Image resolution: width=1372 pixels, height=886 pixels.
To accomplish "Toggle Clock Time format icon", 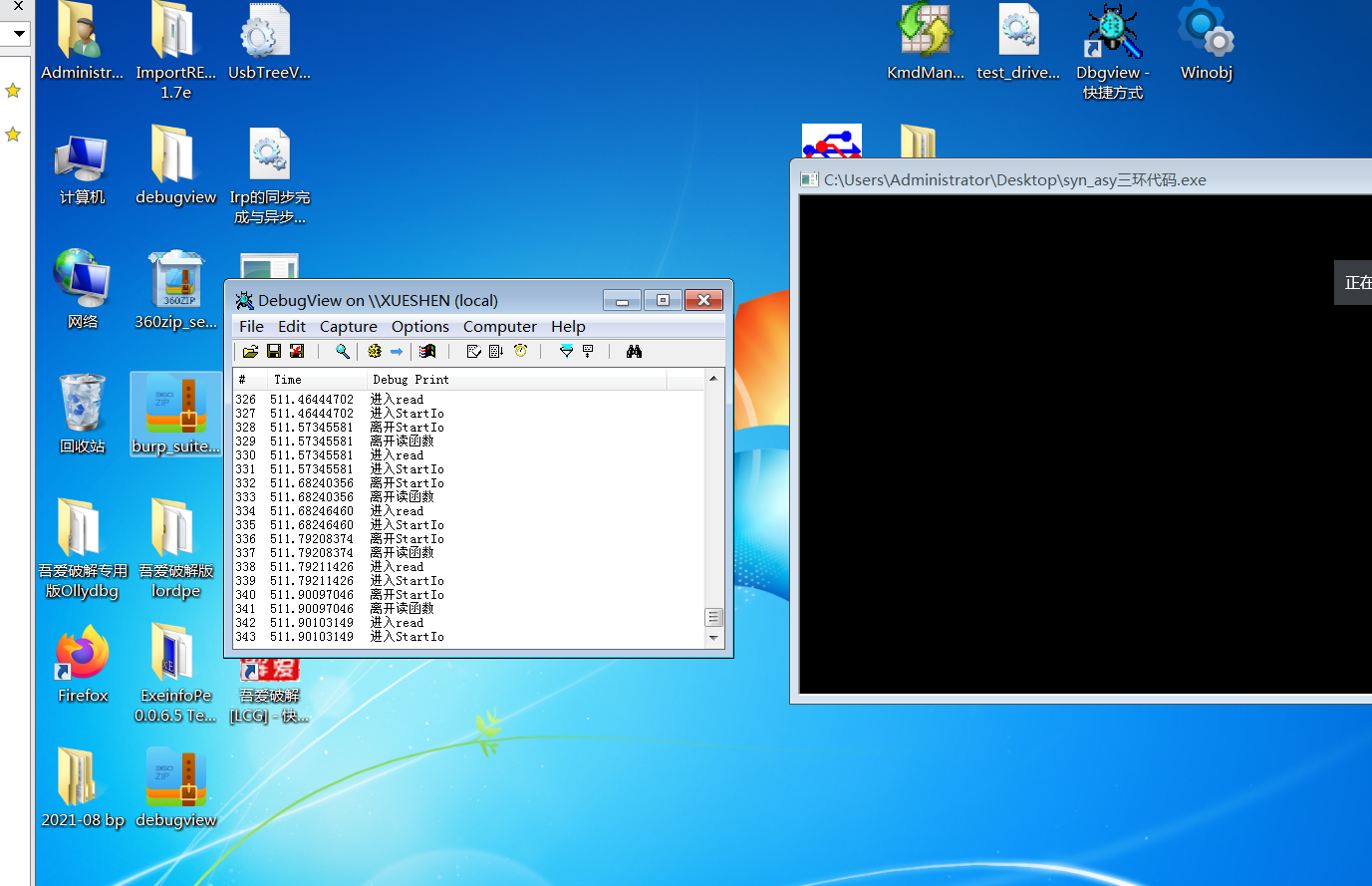I will (x=520, y=352).
